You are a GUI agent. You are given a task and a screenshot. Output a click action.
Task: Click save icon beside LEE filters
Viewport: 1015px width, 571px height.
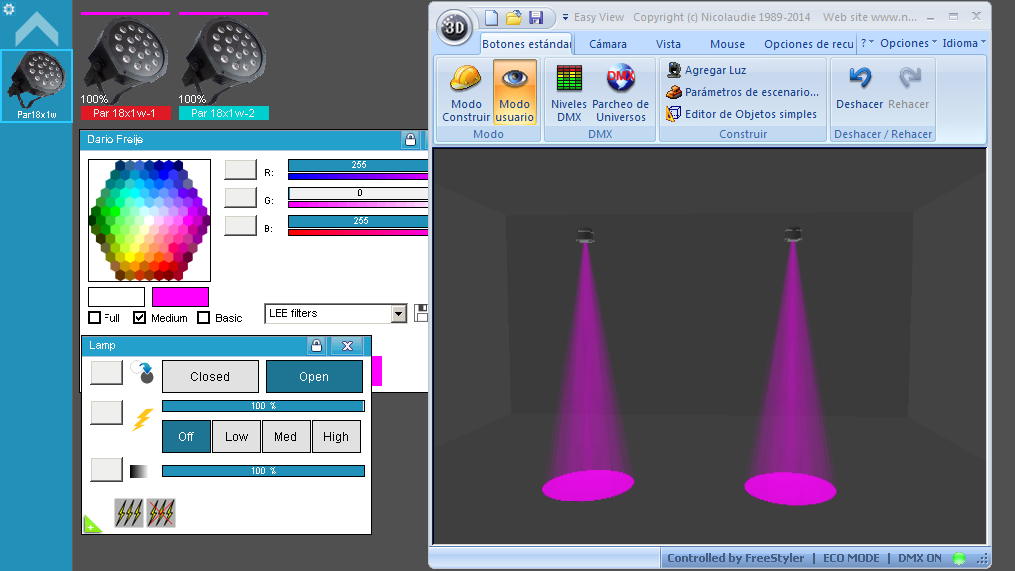coord(421,313)
